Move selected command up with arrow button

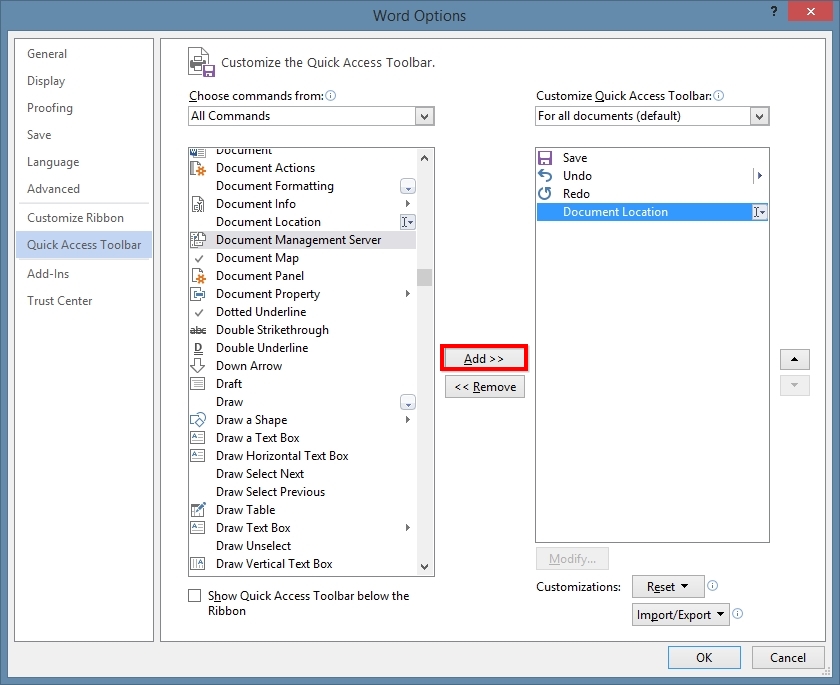pos(794,359)
